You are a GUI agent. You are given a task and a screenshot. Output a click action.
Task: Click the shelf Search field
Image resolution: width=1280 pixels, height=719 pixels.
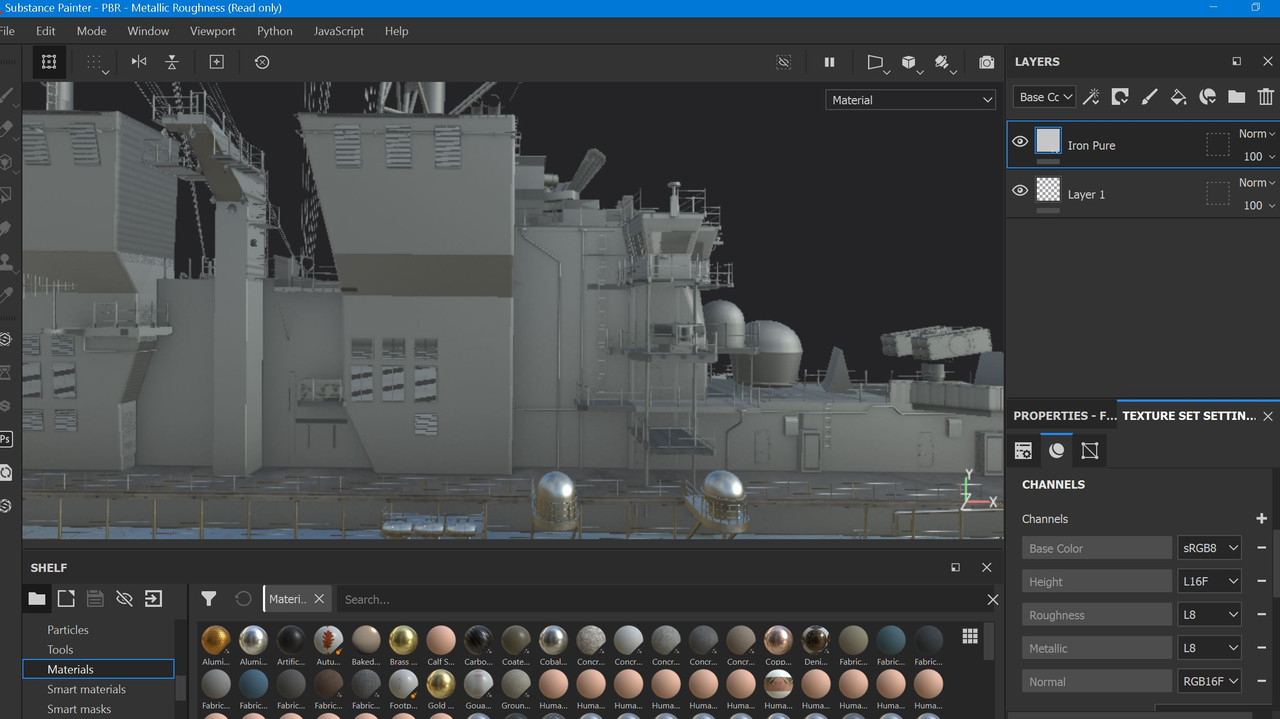tap(660, 599)
